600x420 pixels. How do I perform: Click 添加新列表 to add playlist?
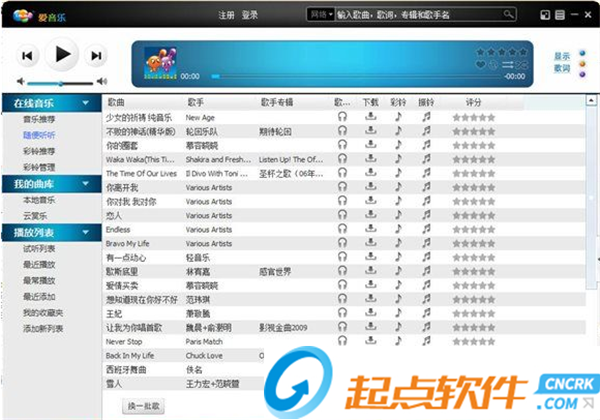click(43, 329)
